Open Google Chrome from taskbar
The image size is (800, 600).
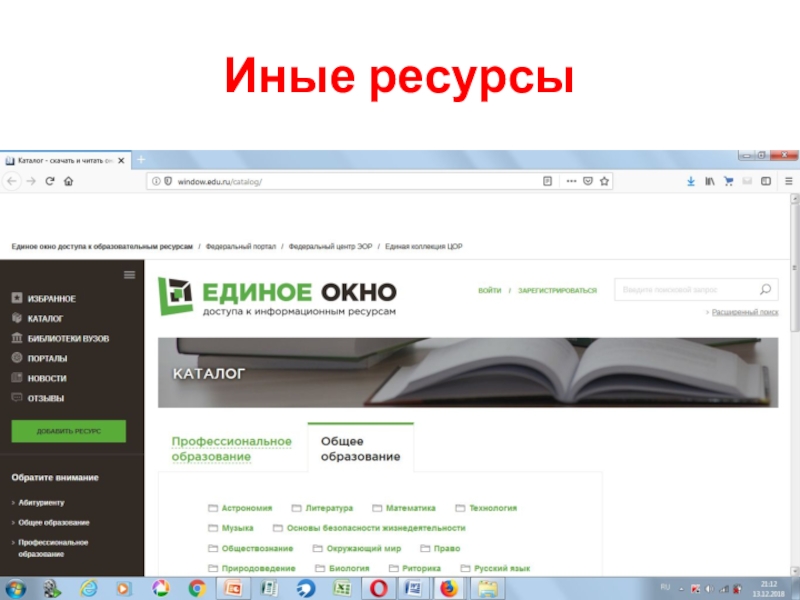pyautogui.click(x=197, y=589)
